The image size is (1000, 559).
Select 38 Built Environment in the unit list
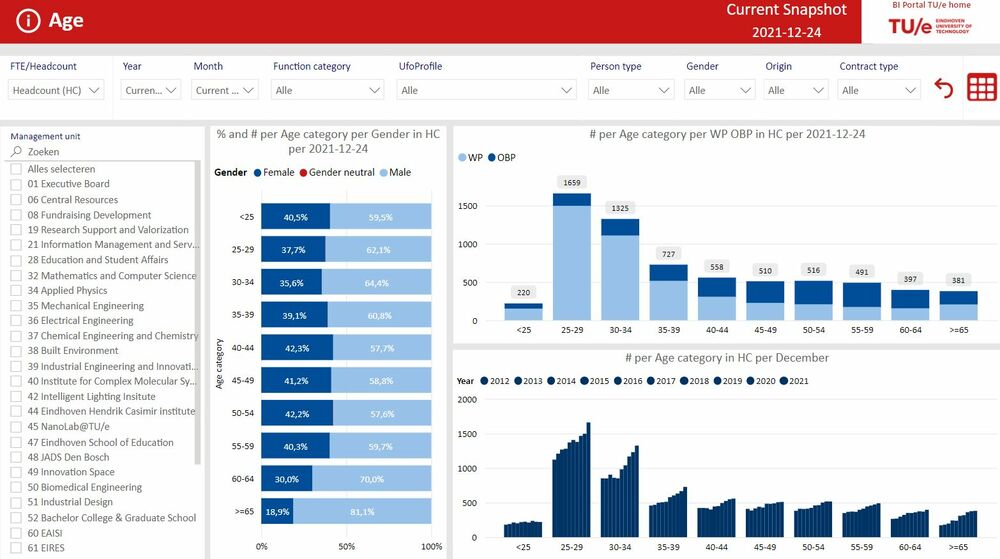(72, 351)
